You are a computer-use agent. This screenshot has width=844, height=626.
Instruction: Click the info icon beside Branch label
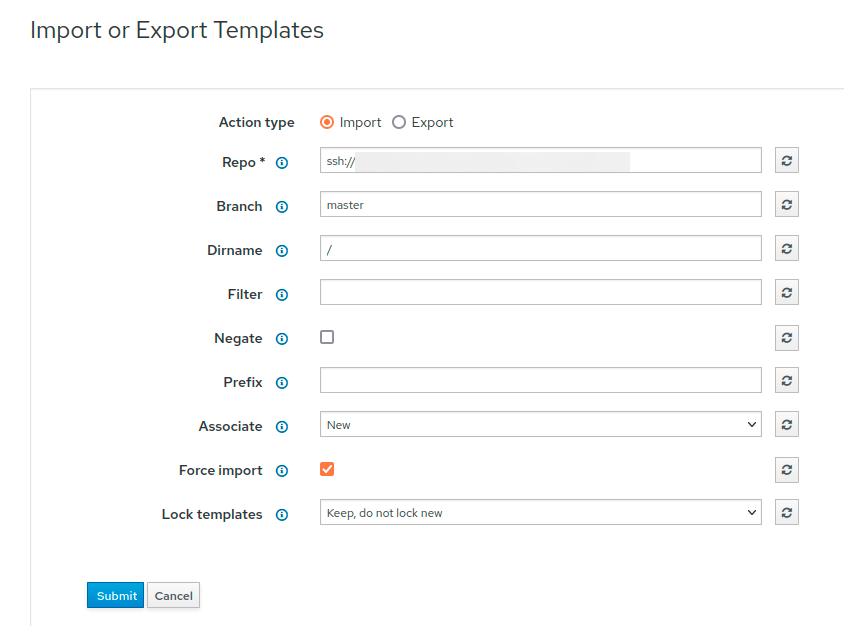point(282,207)
